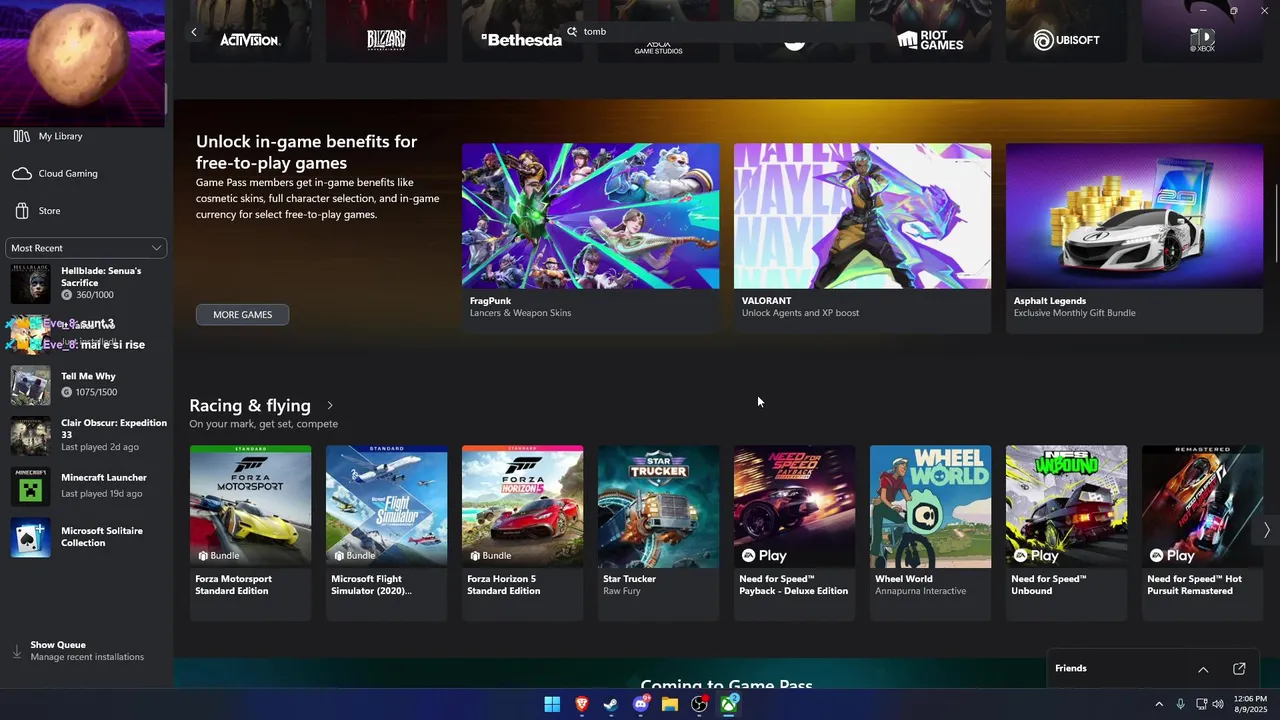This screenshot has height=720, width=1280.
Task: Open Forza Motorsport Standard Edition tile
Action: (250, 533)
